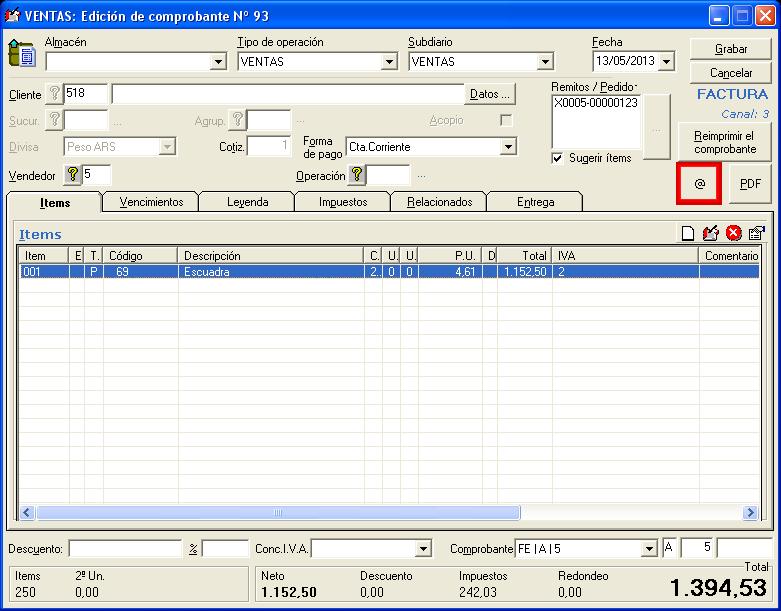The height and width of the screenshot is (611, 781).
Task: Switch to the Impuestos tab
Action: 342,202
